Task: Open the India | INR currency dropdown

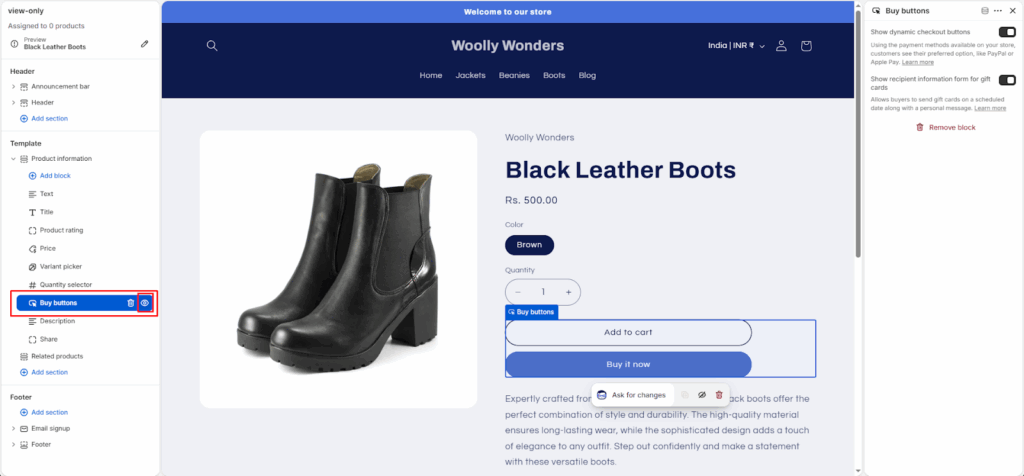Action: 737,46
